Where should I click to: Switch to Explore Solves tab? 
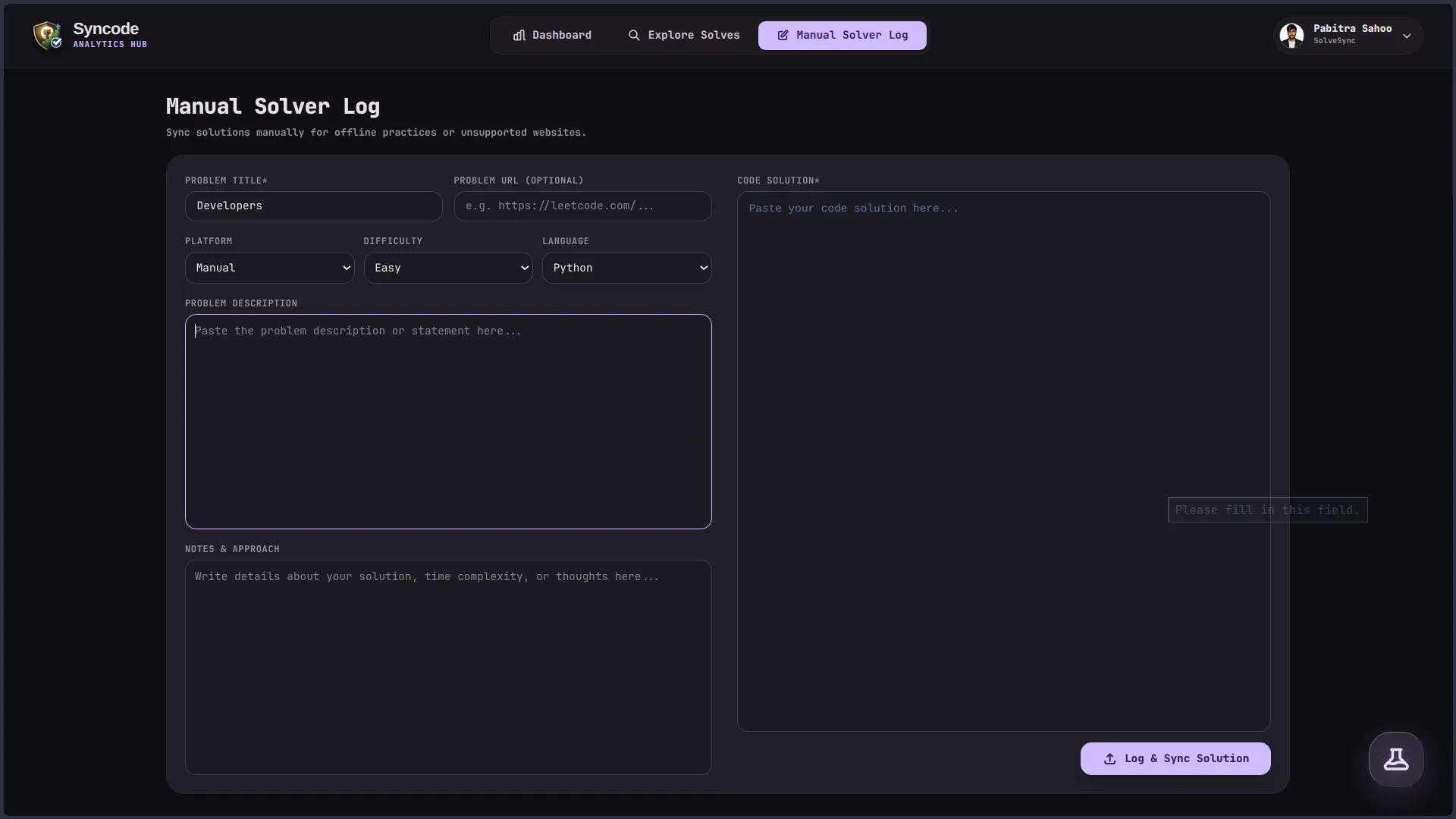tap(683, 36)
